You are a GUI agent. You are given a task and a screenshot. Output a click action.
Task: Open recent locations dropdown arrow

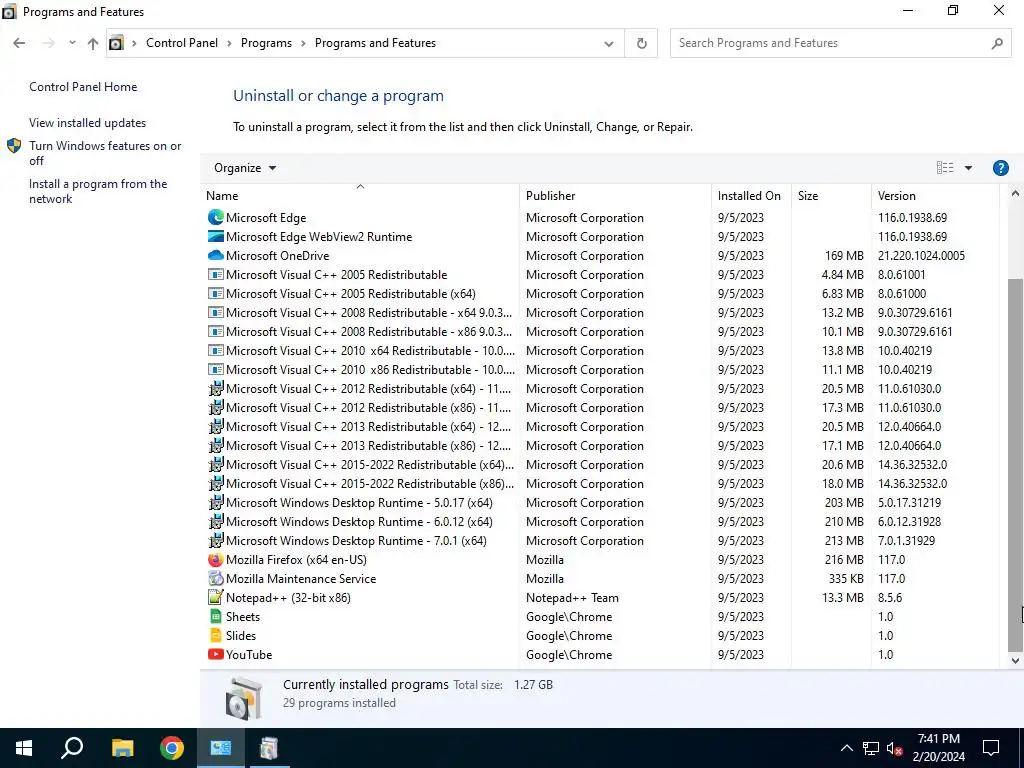click(72, 43)
